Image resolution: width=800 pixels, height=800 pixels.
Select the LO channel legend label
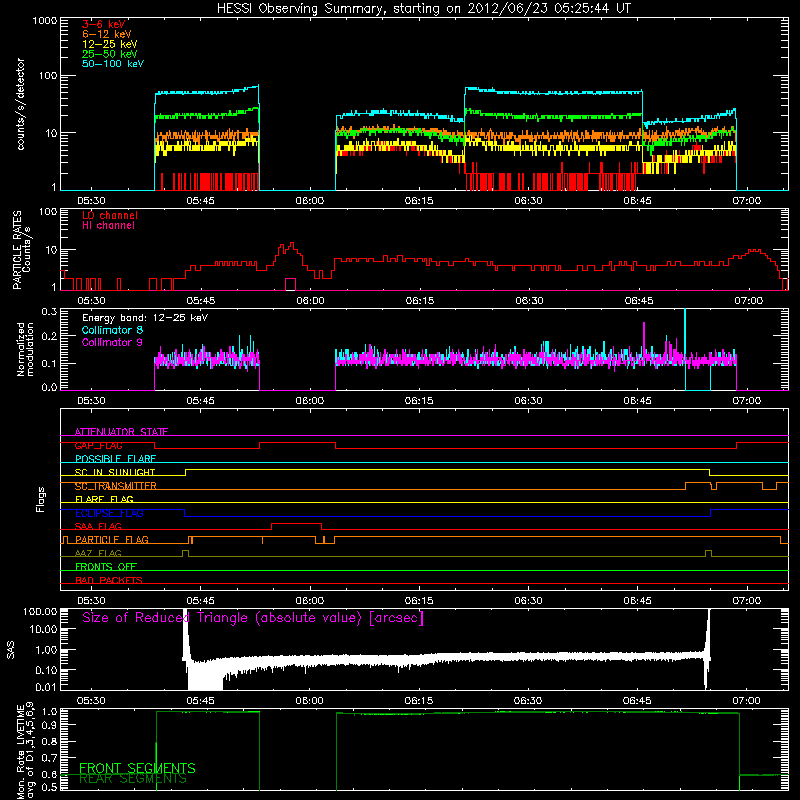(110, 215)
